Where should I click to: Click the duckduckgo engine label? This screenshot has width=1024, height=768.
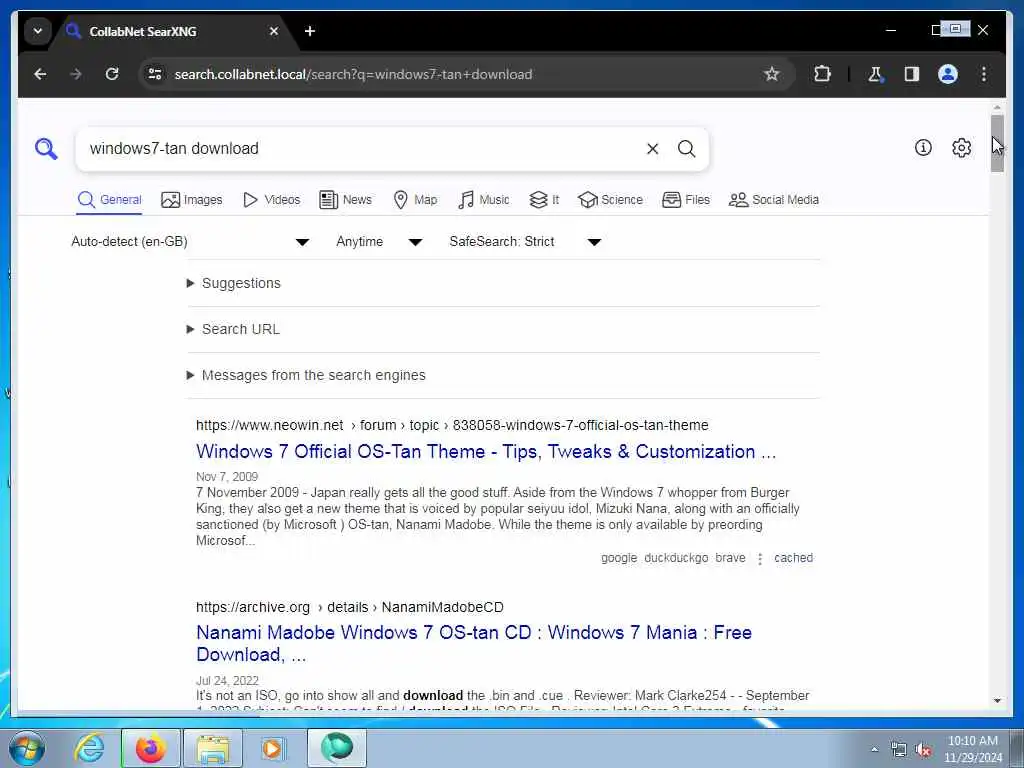tap(676, 558)
